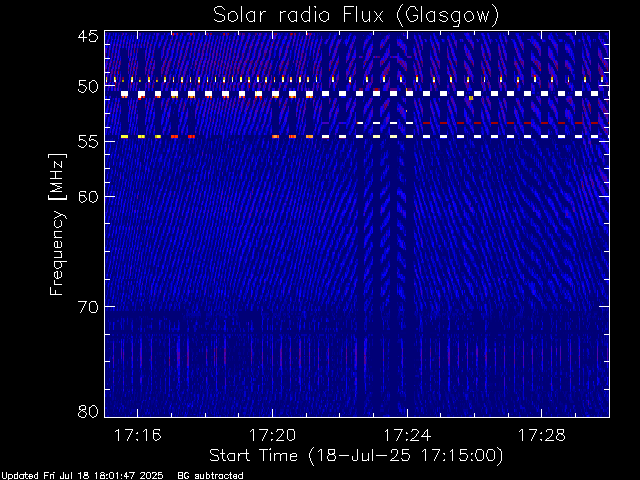
Task: Click the red dashed line near 53 MHz
Action: pyautogui.click(x=516, y=123)
